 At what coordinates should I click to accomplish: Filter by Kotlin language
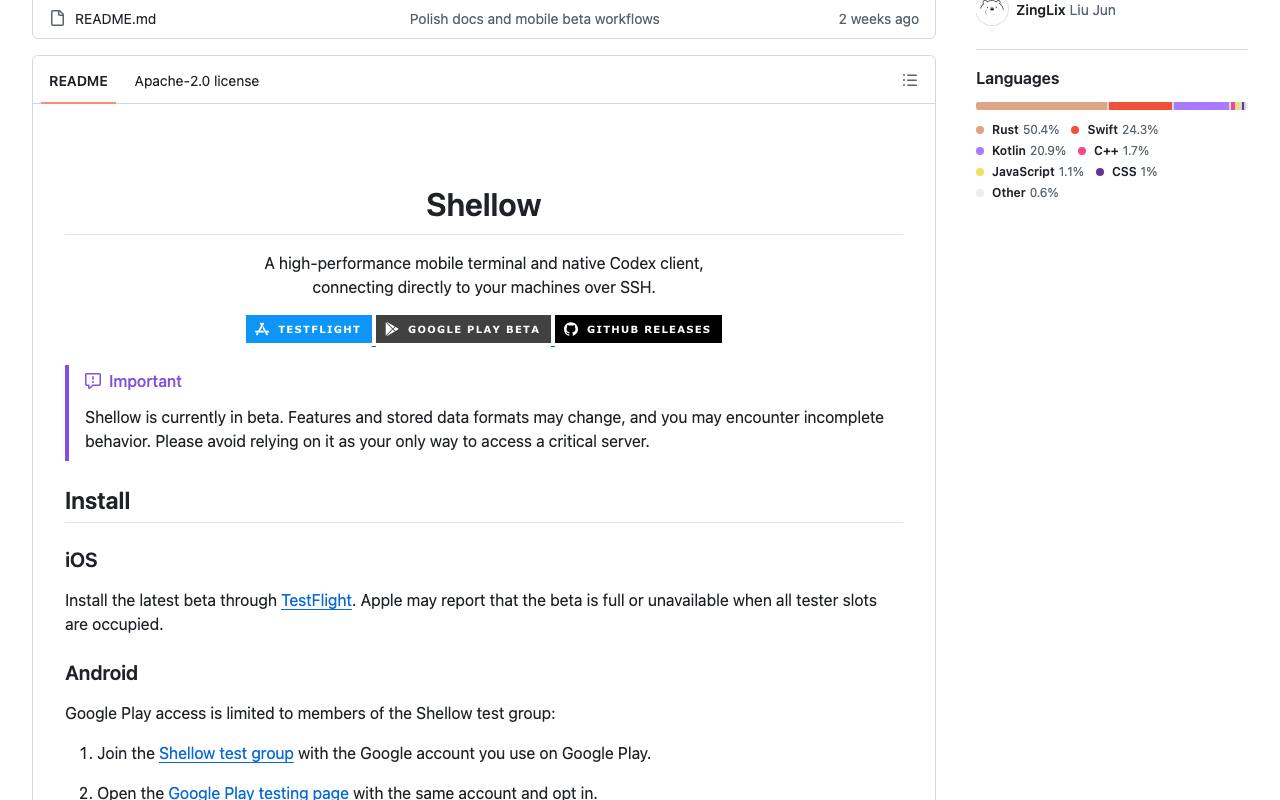[1021, 151]
